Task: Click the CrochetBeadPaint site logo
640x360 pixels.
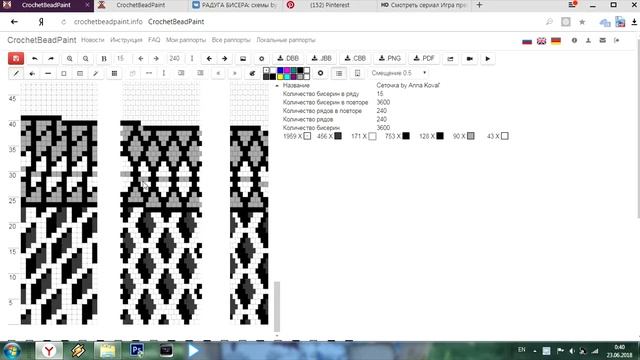Action: (x=42, y=40)
